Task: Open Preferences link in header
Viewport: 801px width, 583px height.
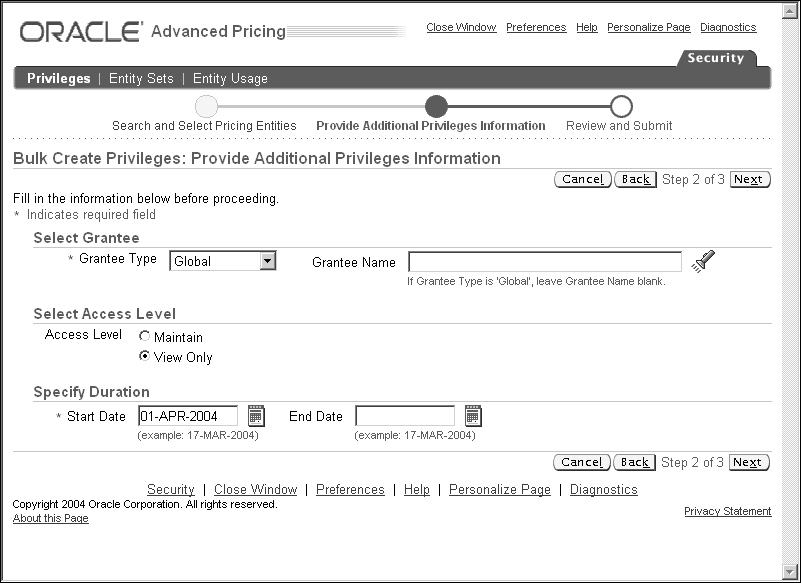Action: click(x=536, y=27)
